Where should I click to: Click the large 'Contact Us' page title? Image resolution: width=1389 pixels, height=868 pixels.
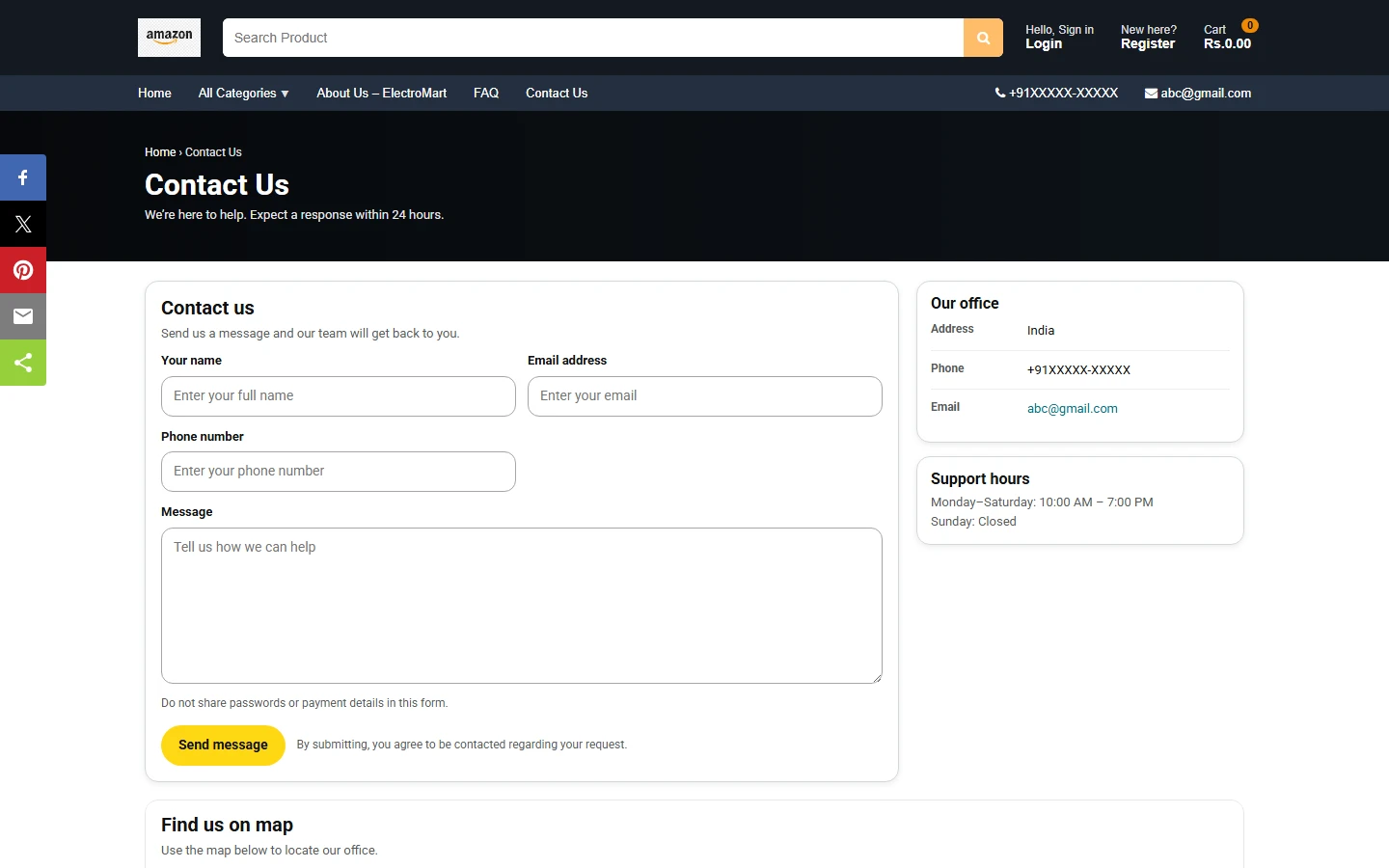pos(217,185)
